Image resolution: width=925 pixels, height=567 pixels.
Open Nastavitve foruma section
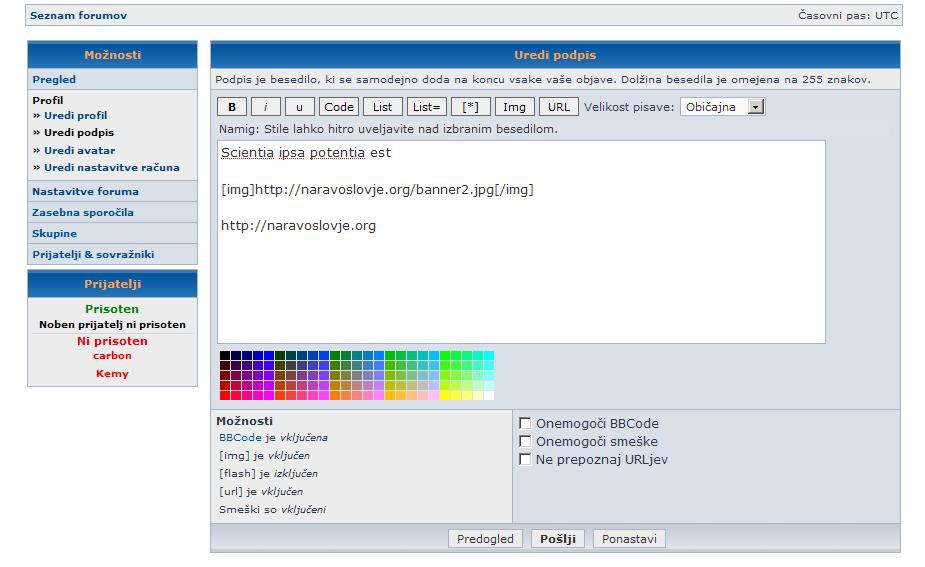85,191
